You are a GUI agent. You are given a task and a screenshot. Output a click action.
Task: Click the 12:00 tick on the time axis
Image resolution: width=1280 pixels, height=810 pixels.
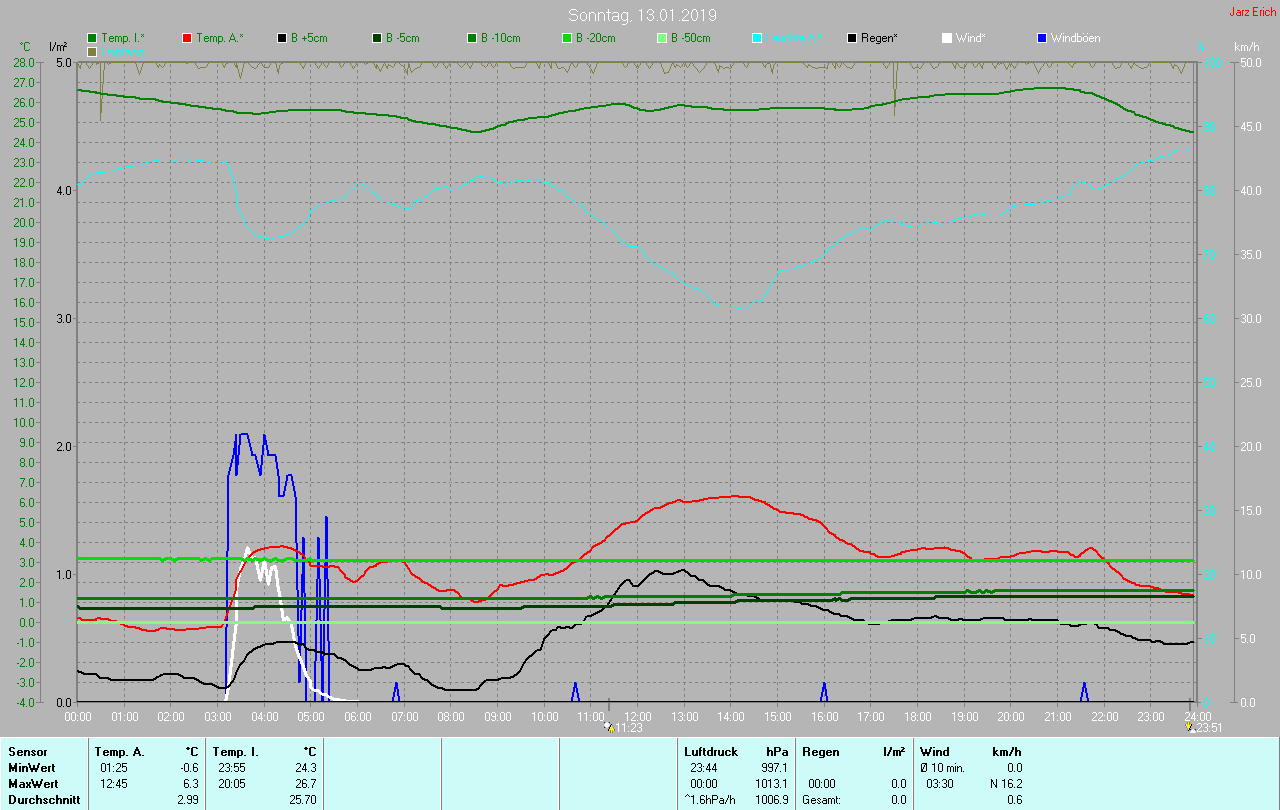point(638,717)
